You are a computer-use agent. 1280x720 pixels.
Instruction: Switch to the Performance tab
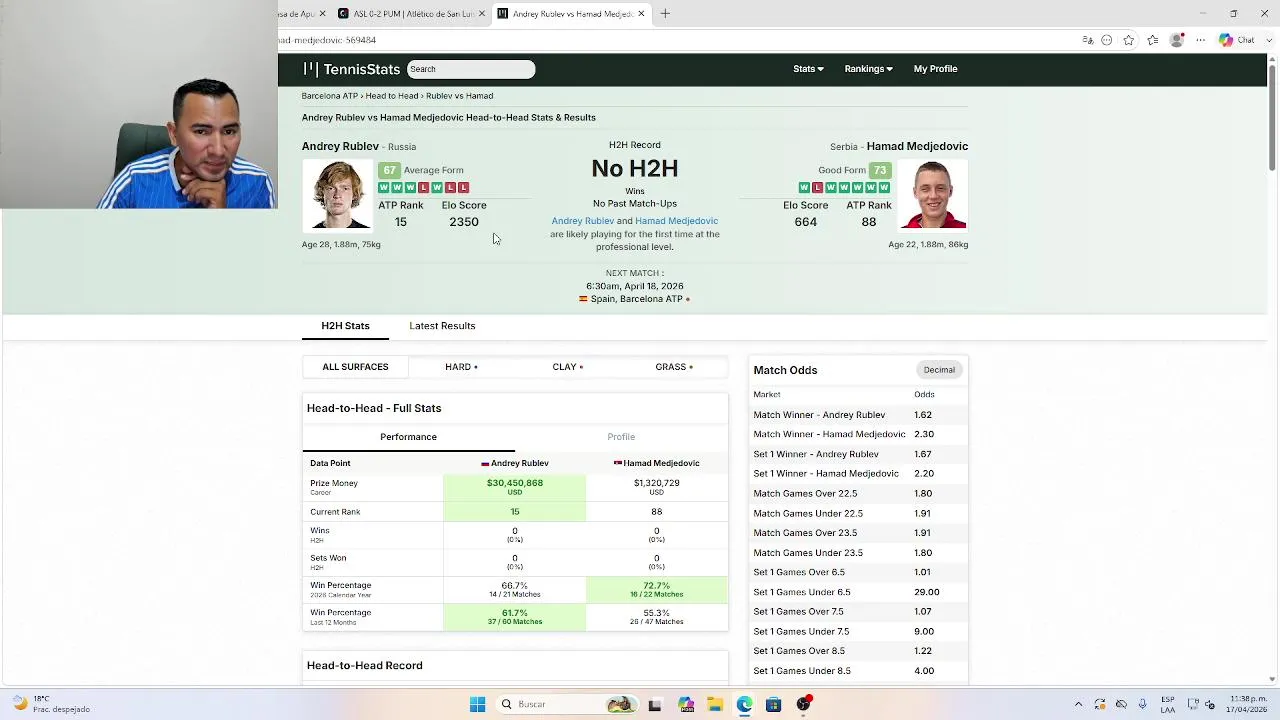pos(408,437)
